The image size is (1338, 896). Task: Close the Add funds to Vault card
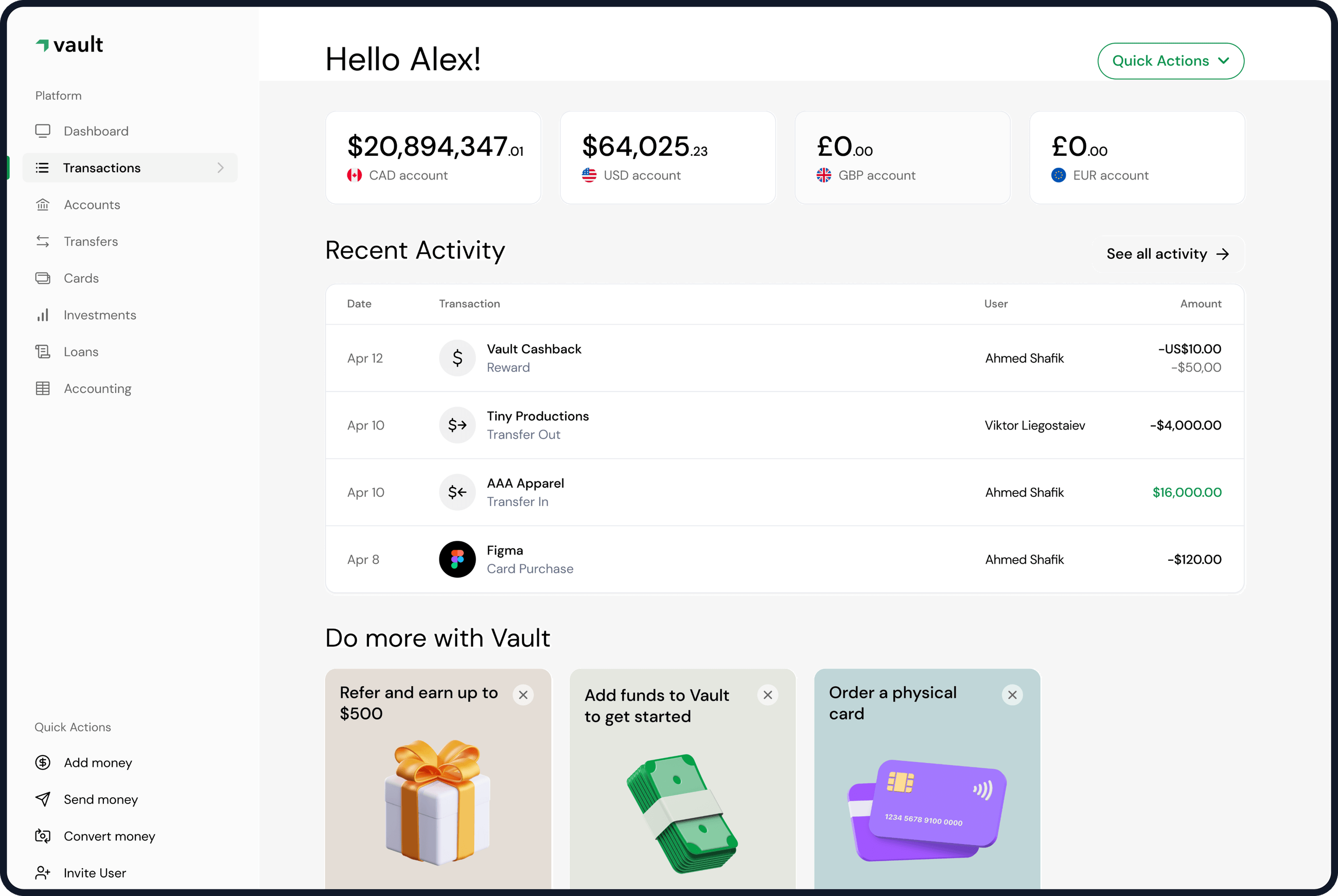pos(768,695)
